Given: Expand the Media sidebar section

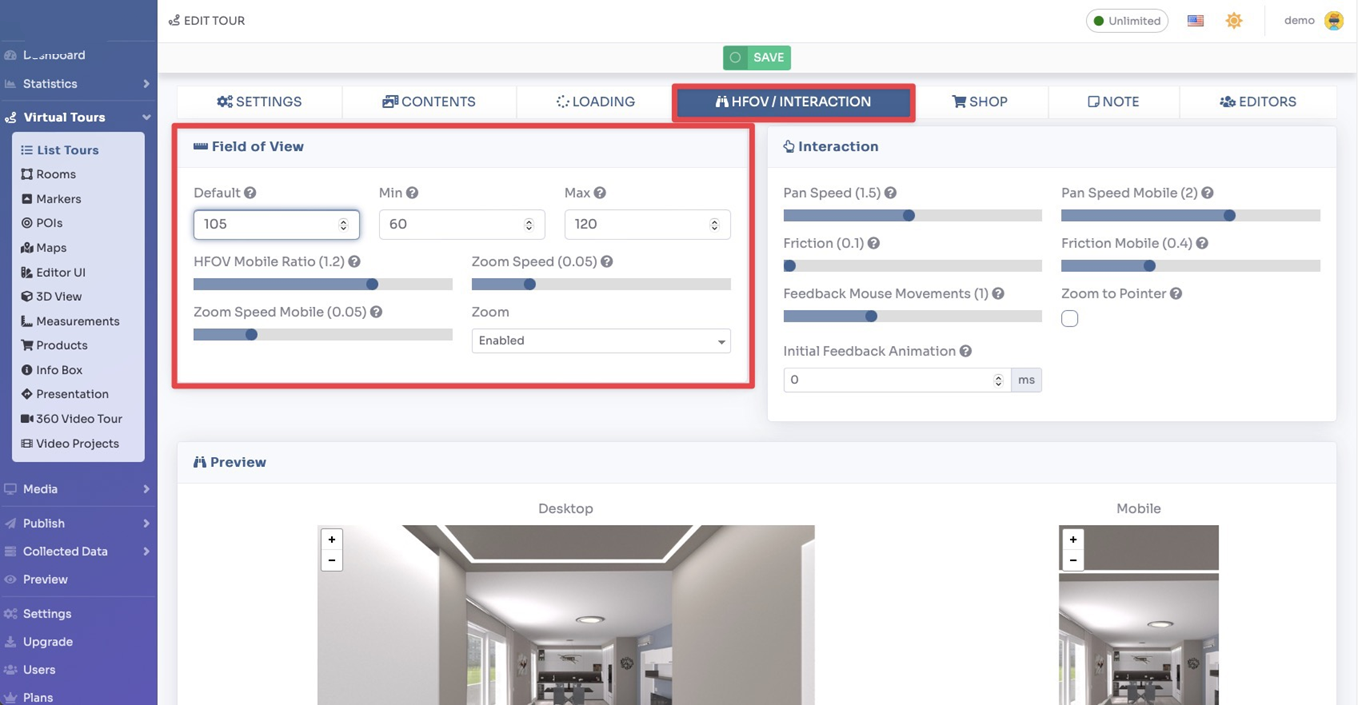Looking at the screenshot, I should pos(40,489).
